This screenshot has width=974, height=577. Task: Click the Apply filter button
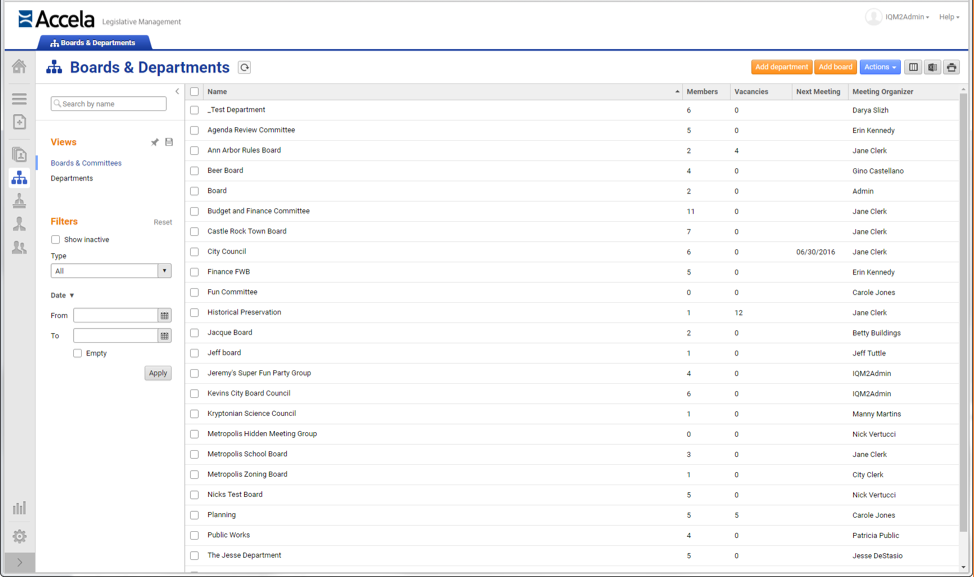point(158,373)
